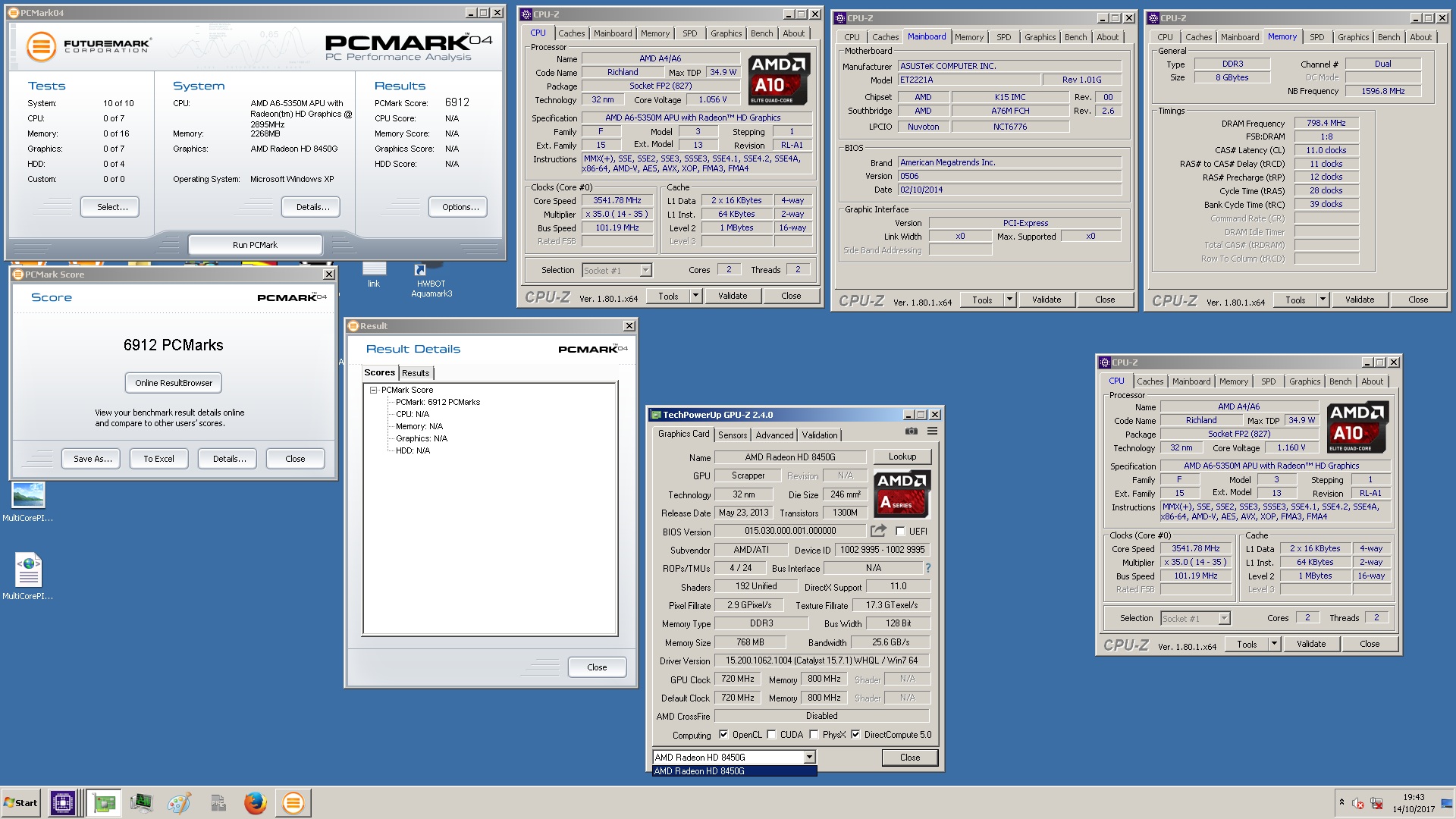1456x819 pixels.
Task: Click the Lookup button in GPU-Z
Action: 902,457
